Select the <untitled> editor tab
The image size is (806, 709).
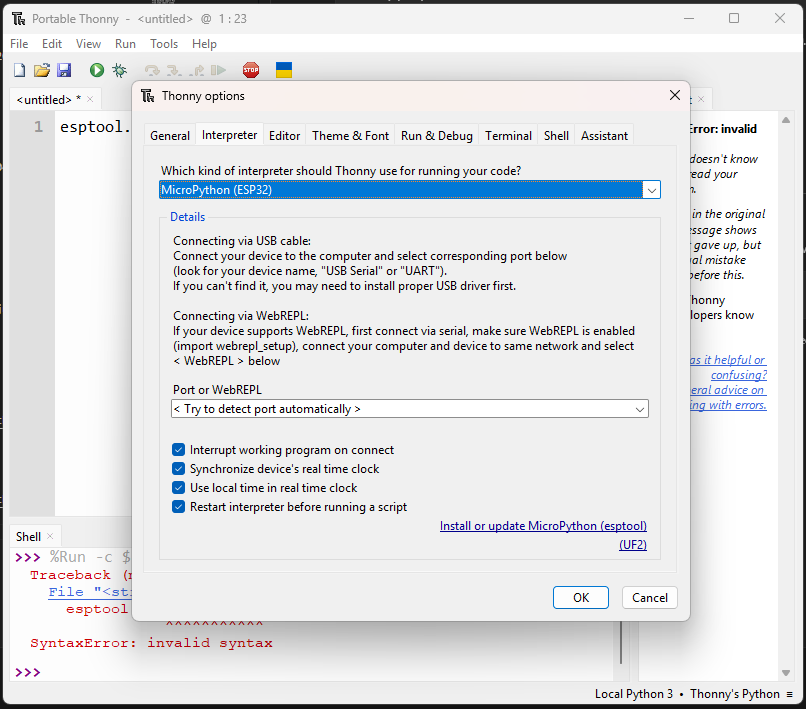tap(44, 99)
